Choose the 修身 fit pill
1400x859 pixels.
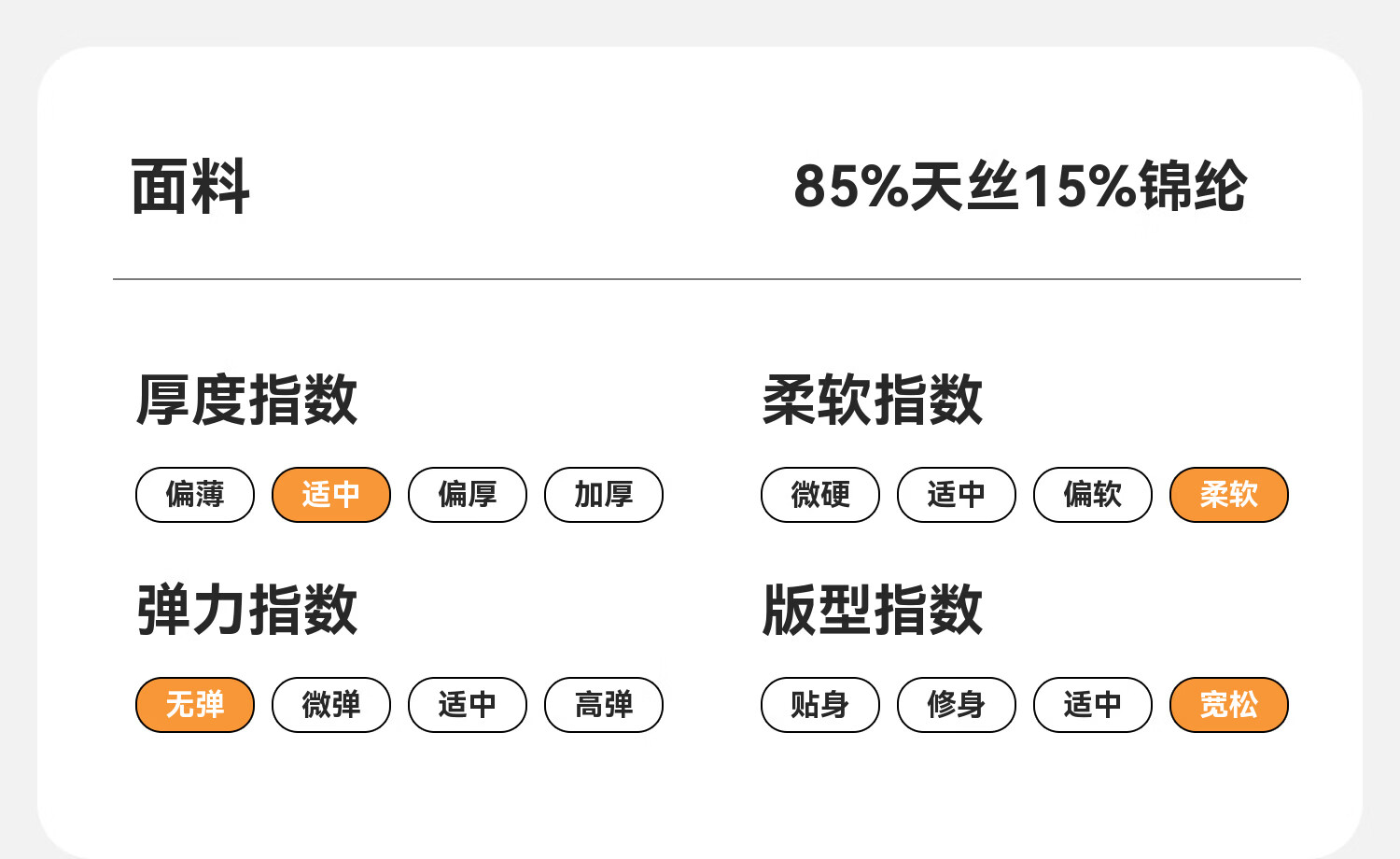coord(957,705)
